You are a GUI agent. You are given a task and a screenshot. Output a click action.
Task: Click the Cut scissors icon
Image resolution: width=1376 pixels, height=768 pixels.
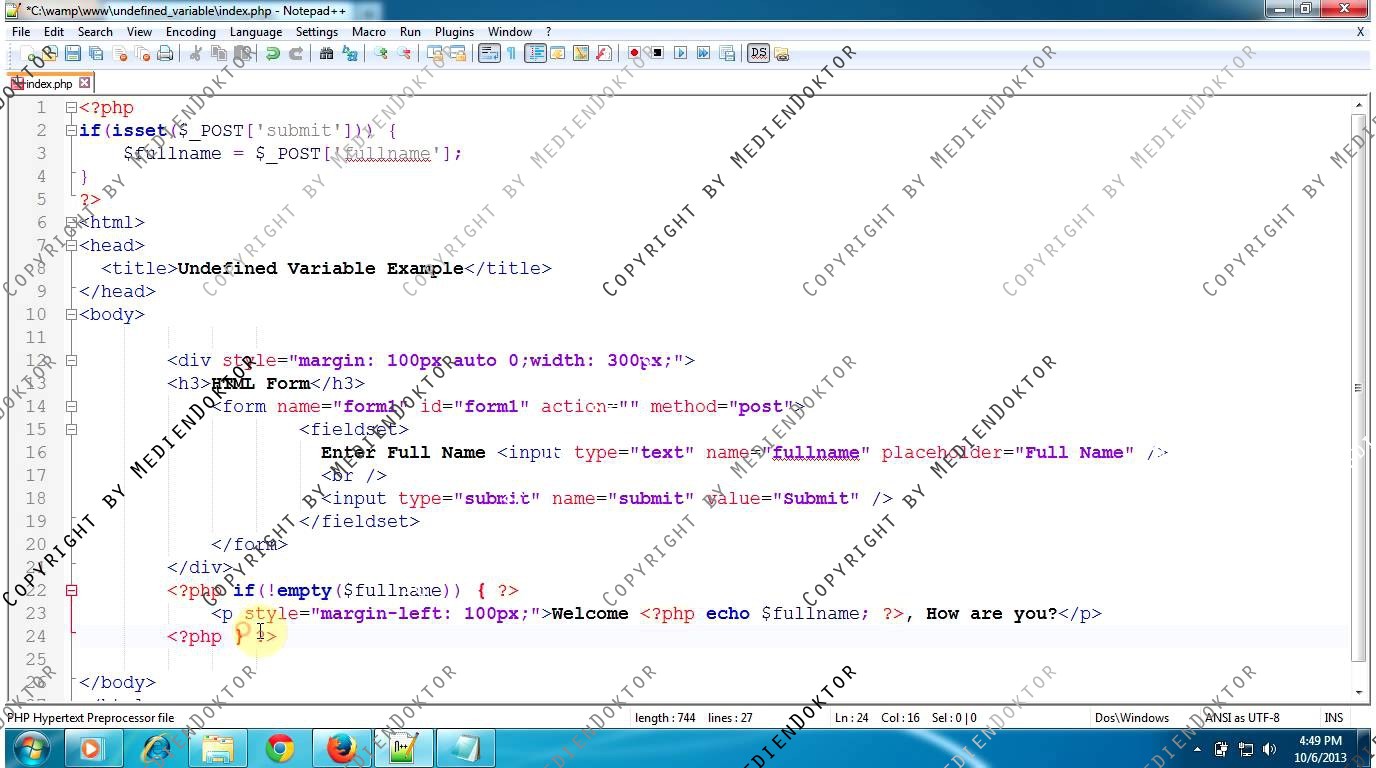pyautogui.click(x=196, y=54)
